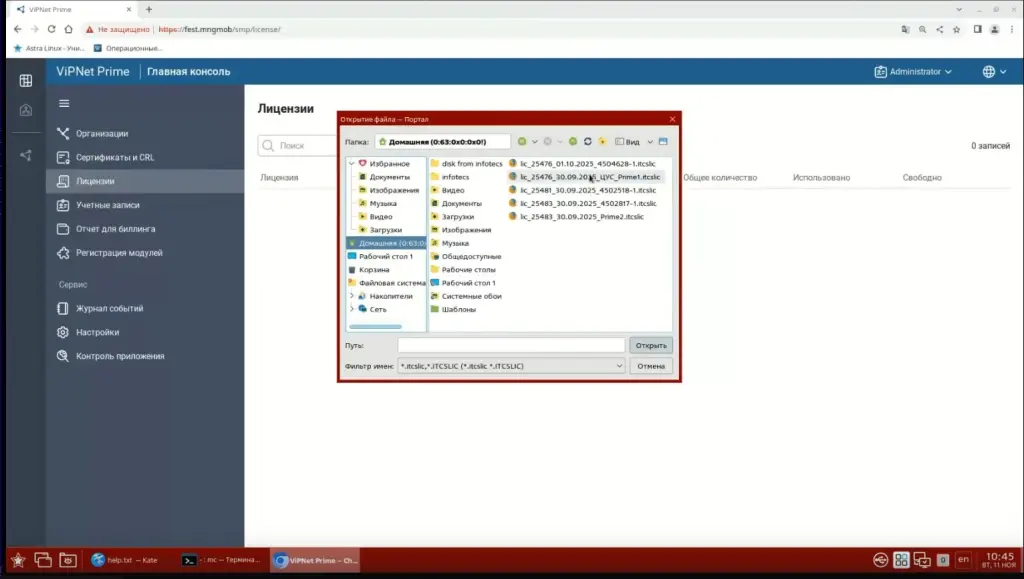Viewport: 1024px width, 579px height.
Task: Open Контроль приложения in the sidebar
Action: (x=145, y=356)
